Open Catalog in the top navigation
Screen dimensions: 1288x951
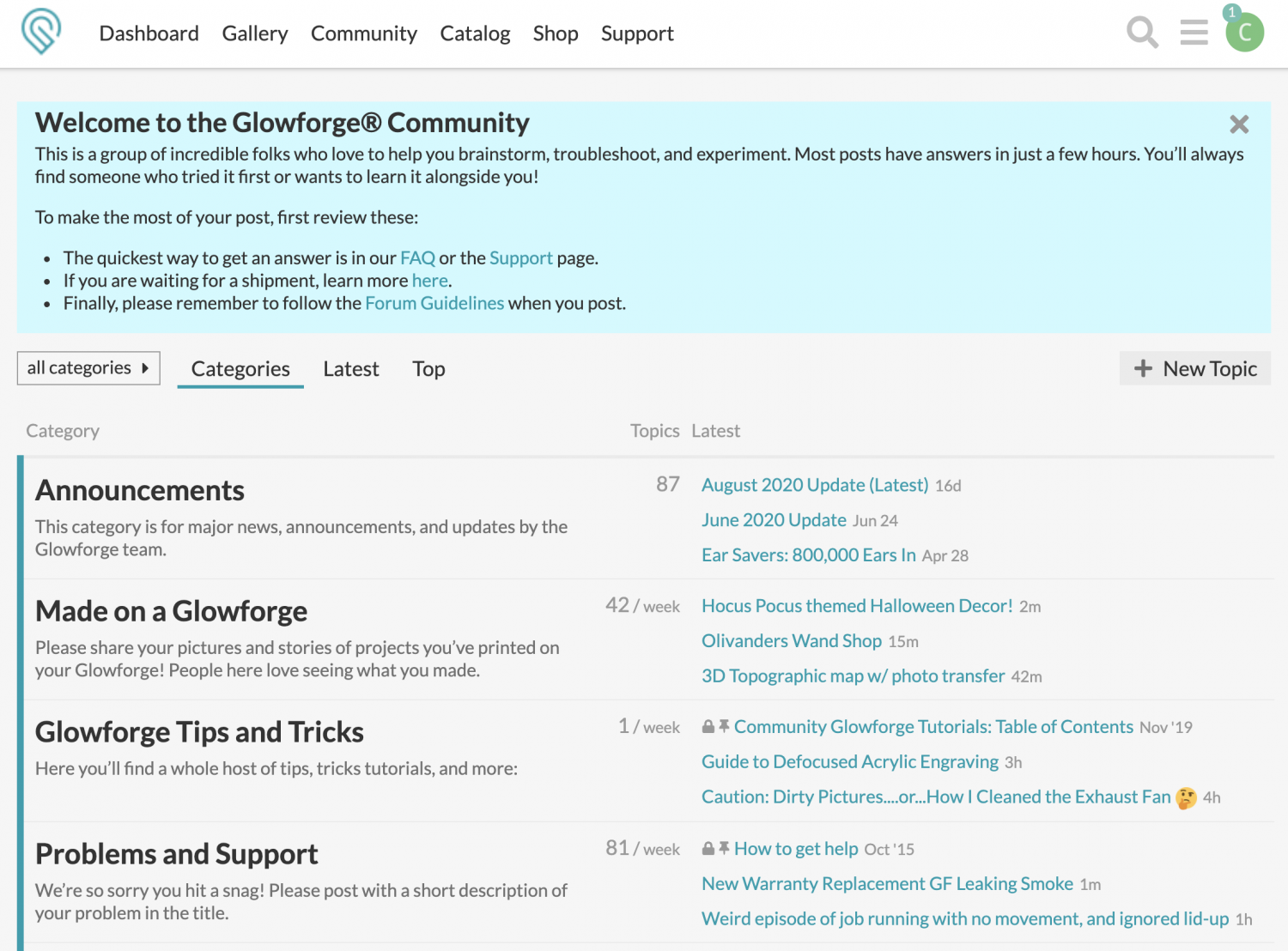coord(475,33)
